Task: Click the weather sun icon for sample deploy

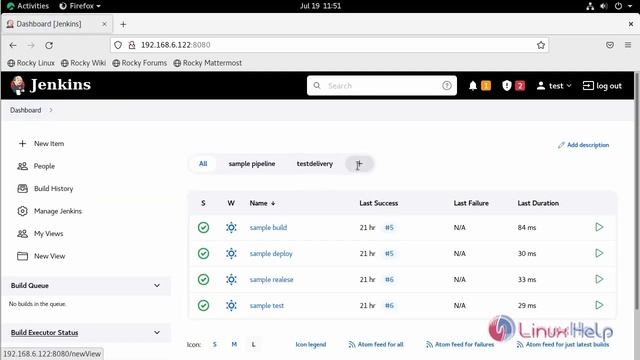Action: 231,253
